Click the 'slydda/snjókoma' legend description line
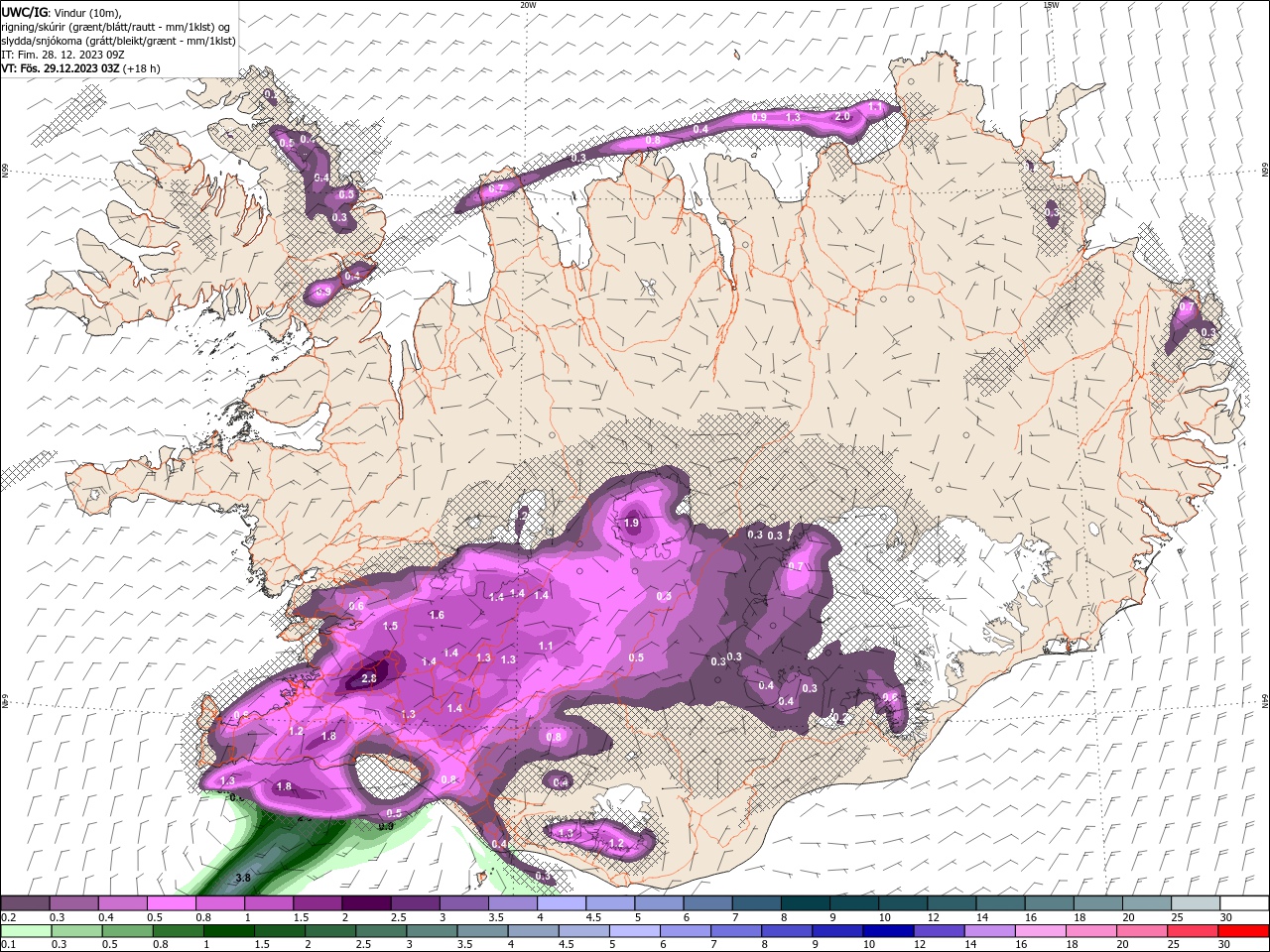 coord(118,41)
